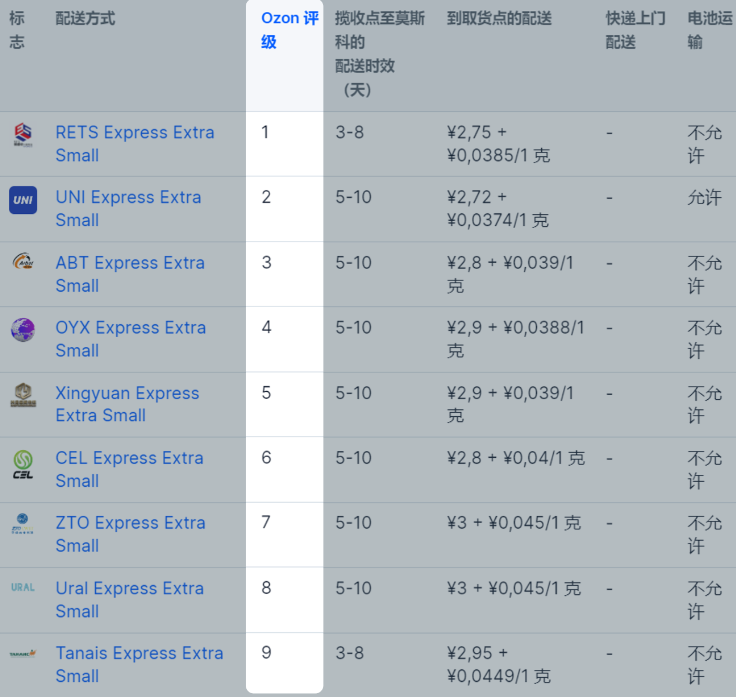This screenshot has height=697, width=736.
Task: Select Ozon rating cell with value 2
Action: pos(284,209)
